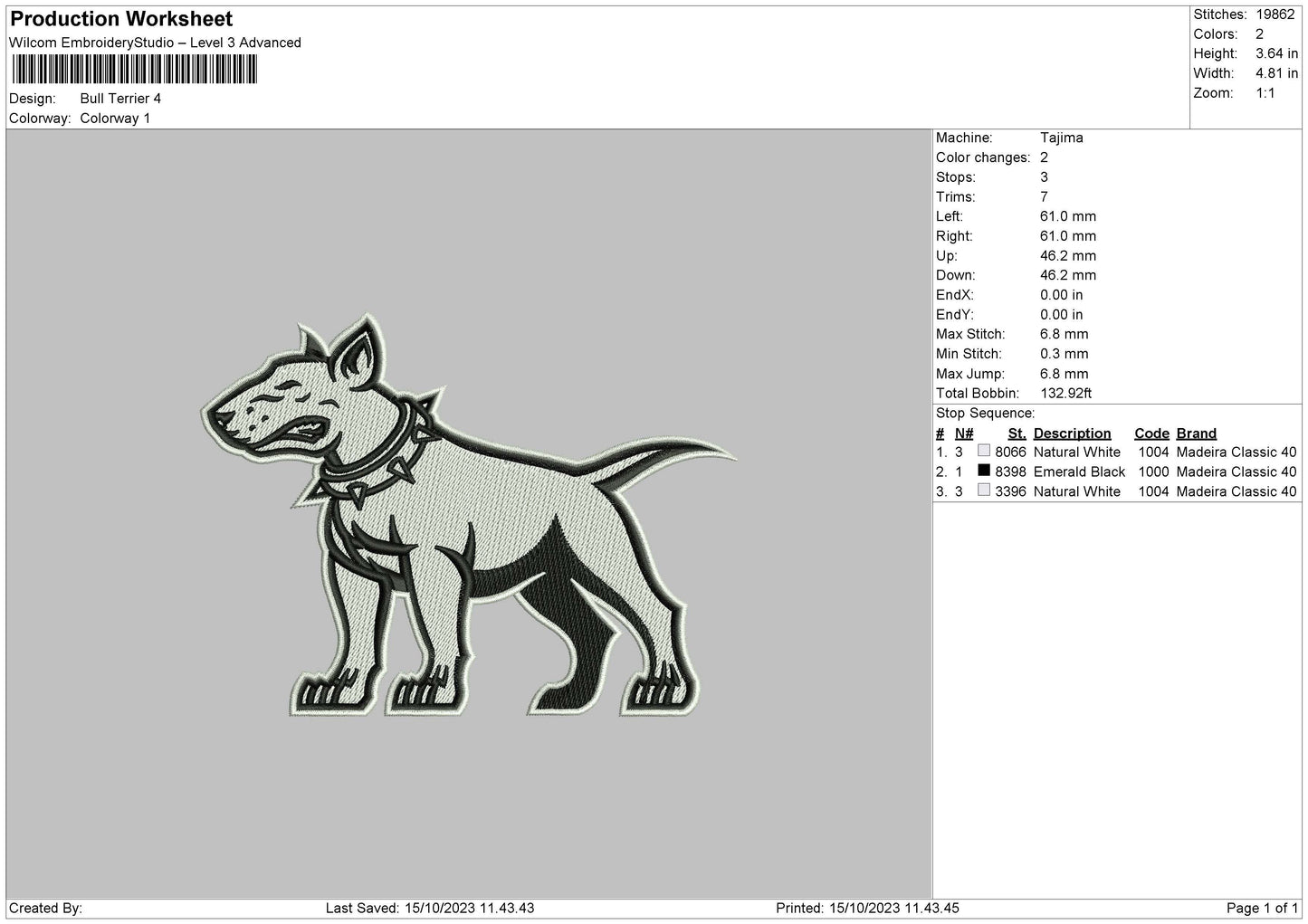Screen dimensions: 1308x924
Task: Click the 'Emerald Black' description text
Action: (x=1079, y=472)
